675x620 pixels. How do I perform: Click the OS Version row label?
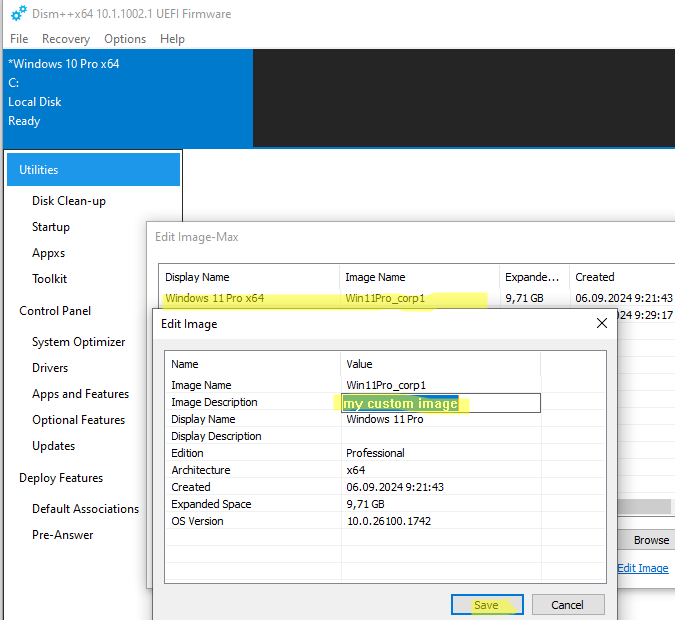pyautogui.click(x=197, y=521)
